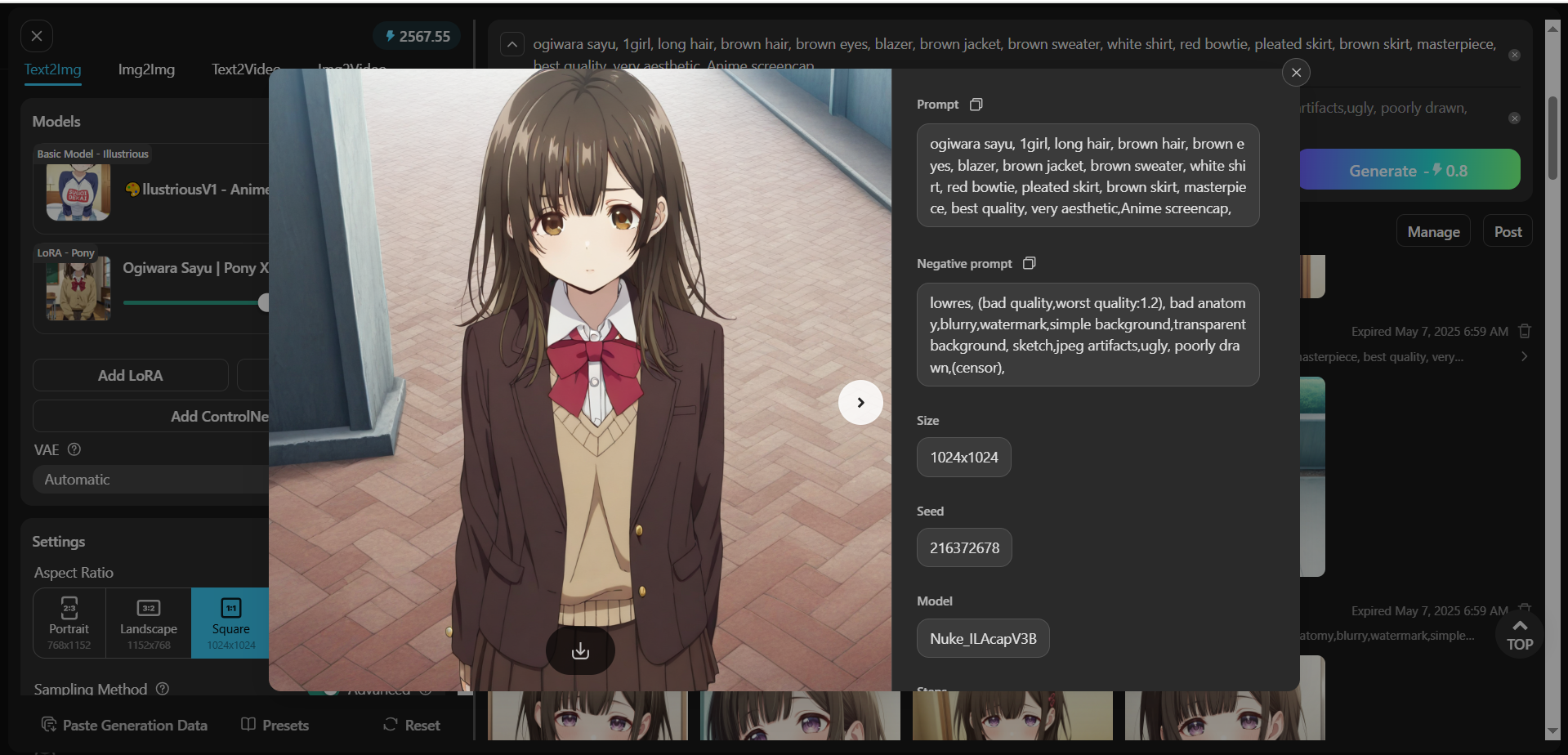Image resolution: width=1568 pixels, height=755 pixels.
Task: Click the Seed value 216372678
Action: pyautogui.click(x=964, y=548)
